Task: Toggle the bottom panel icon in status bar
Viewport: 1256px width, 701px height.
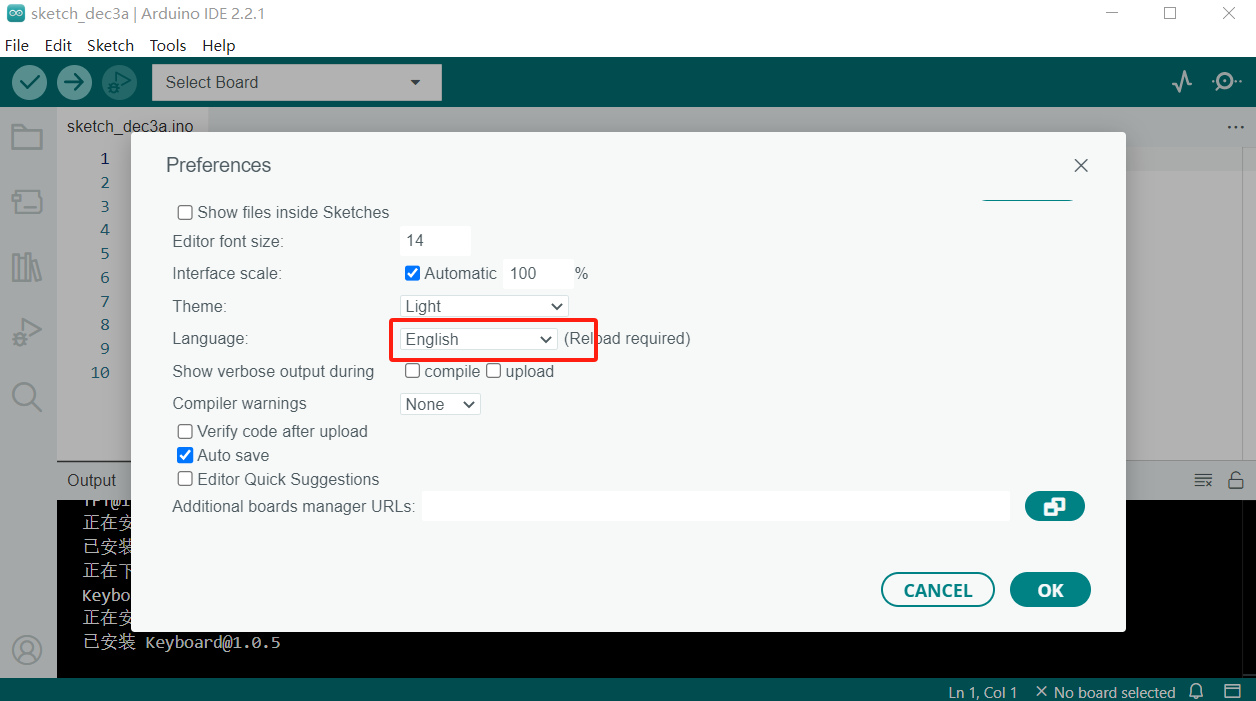Action: click(x=1231, y=691)
